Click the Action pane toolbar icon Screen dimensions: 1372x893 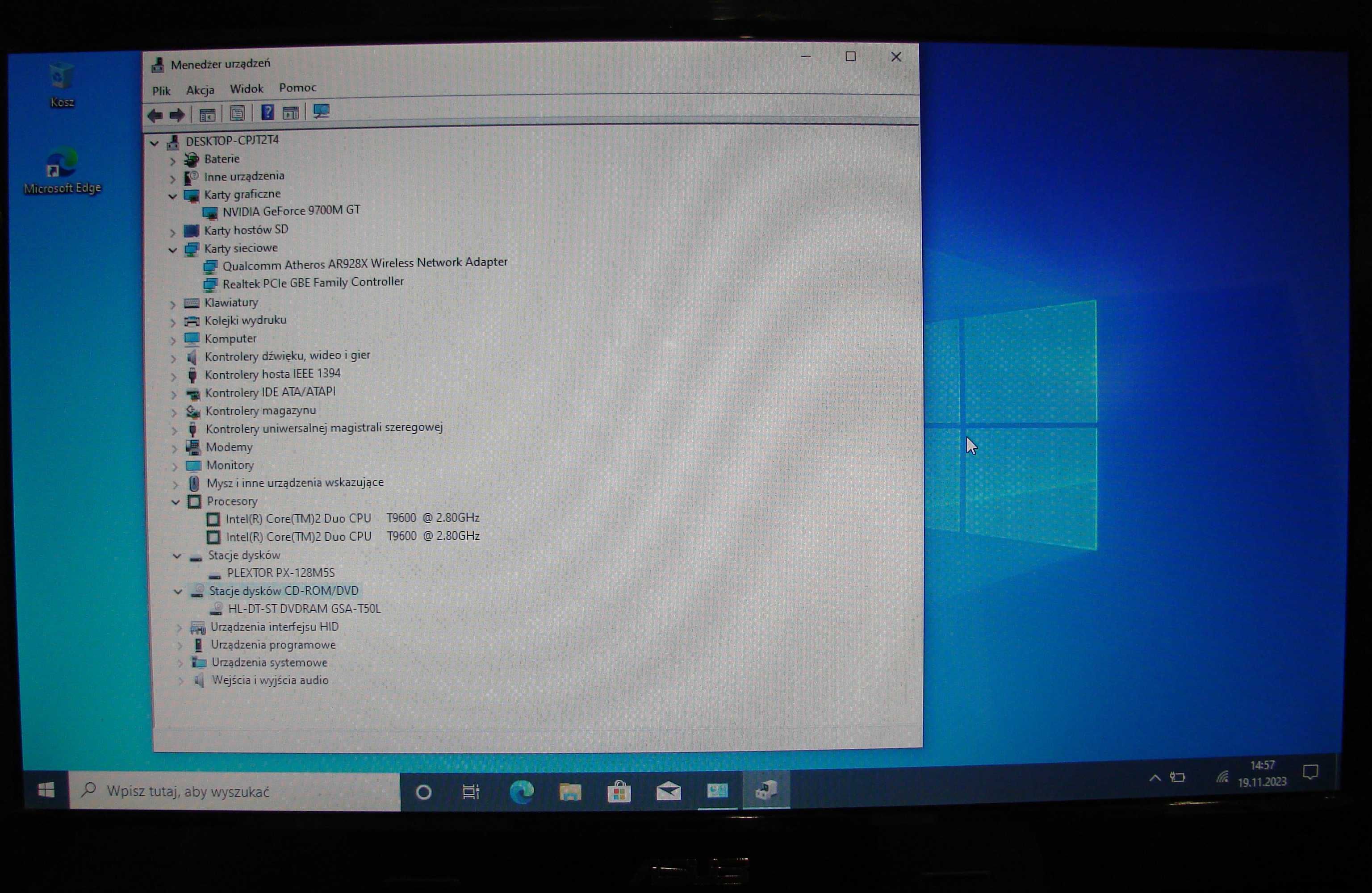[291, 113]
